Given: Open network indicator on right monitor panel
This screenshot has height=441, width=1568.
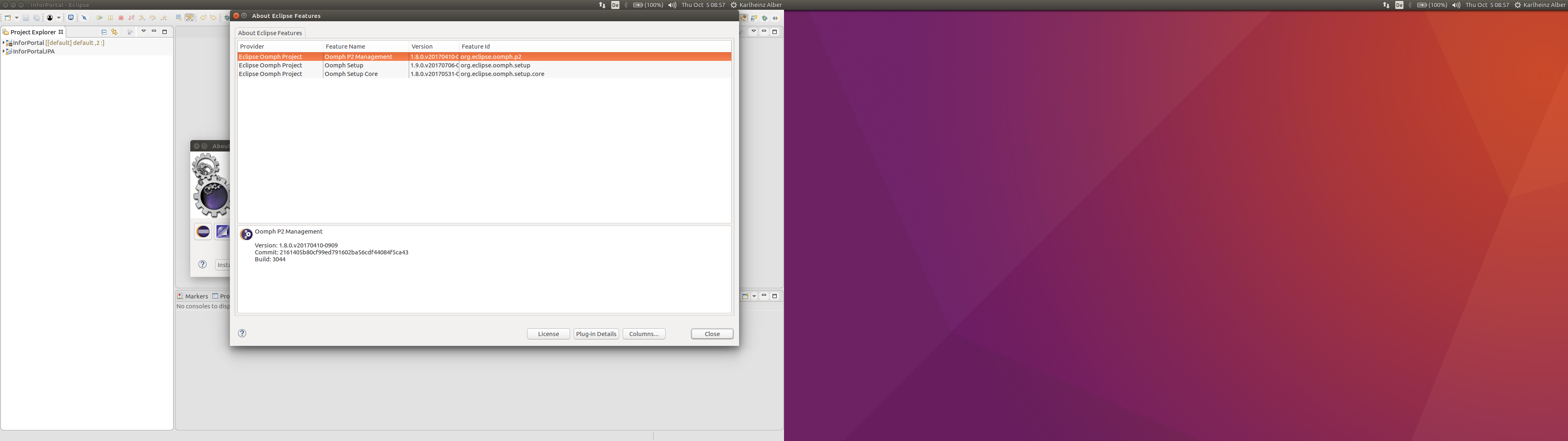Looking at the screenshot, I should 1386,5.
